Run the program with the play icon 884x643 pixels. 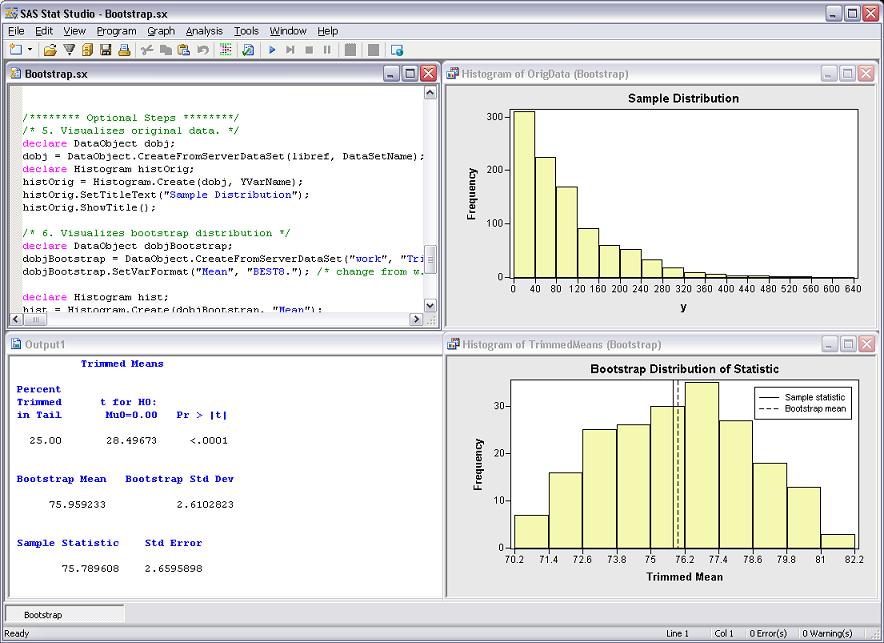[x=272, y=49]
